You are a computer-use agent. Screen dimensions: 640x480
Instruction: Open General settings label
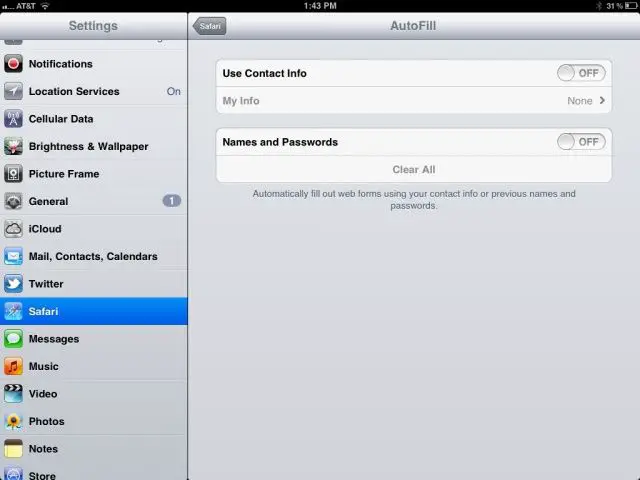point(48,201)
